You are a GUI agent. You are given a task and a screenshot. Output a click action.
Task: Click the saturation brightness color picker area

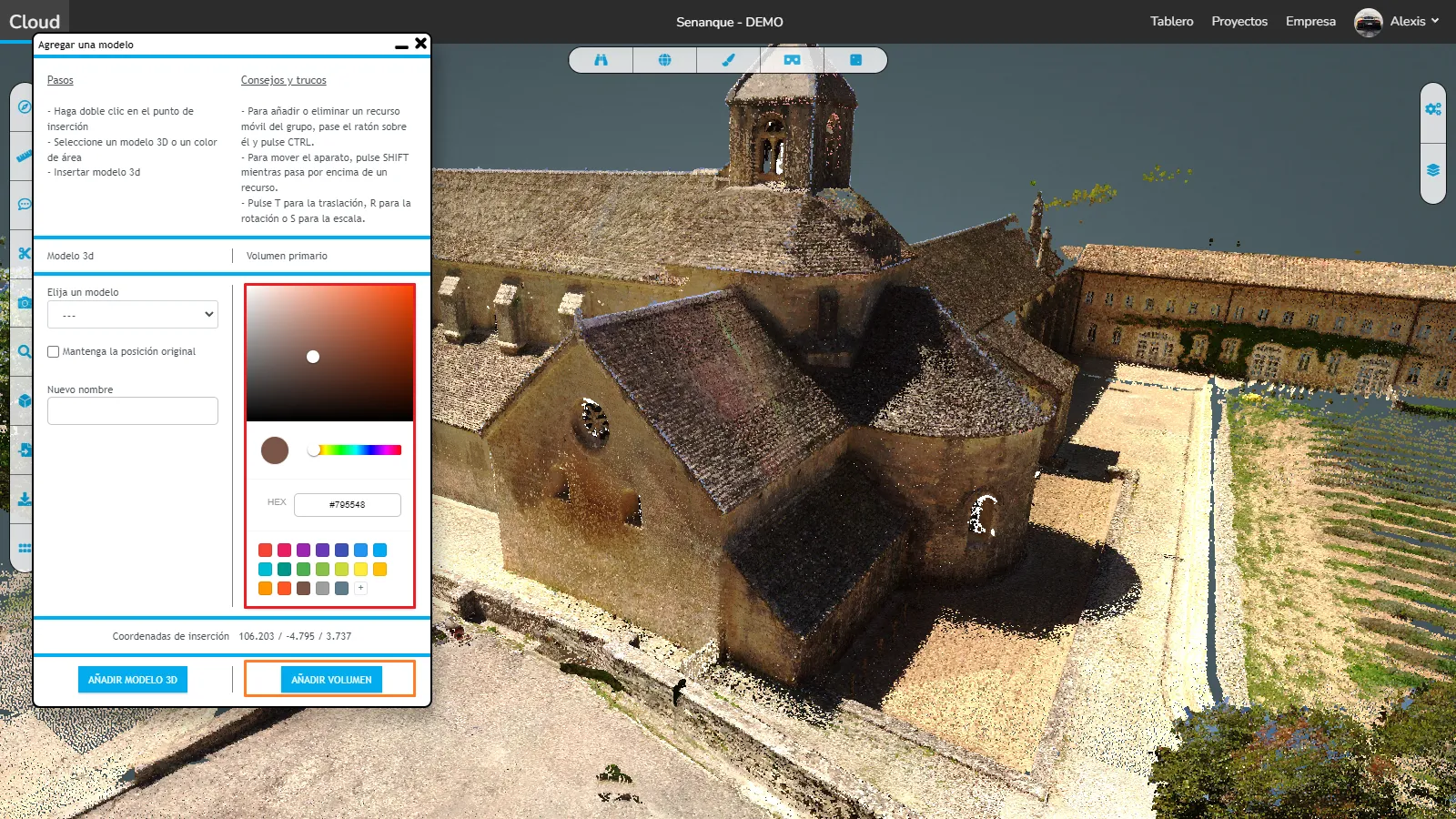[x=329, y=353]
